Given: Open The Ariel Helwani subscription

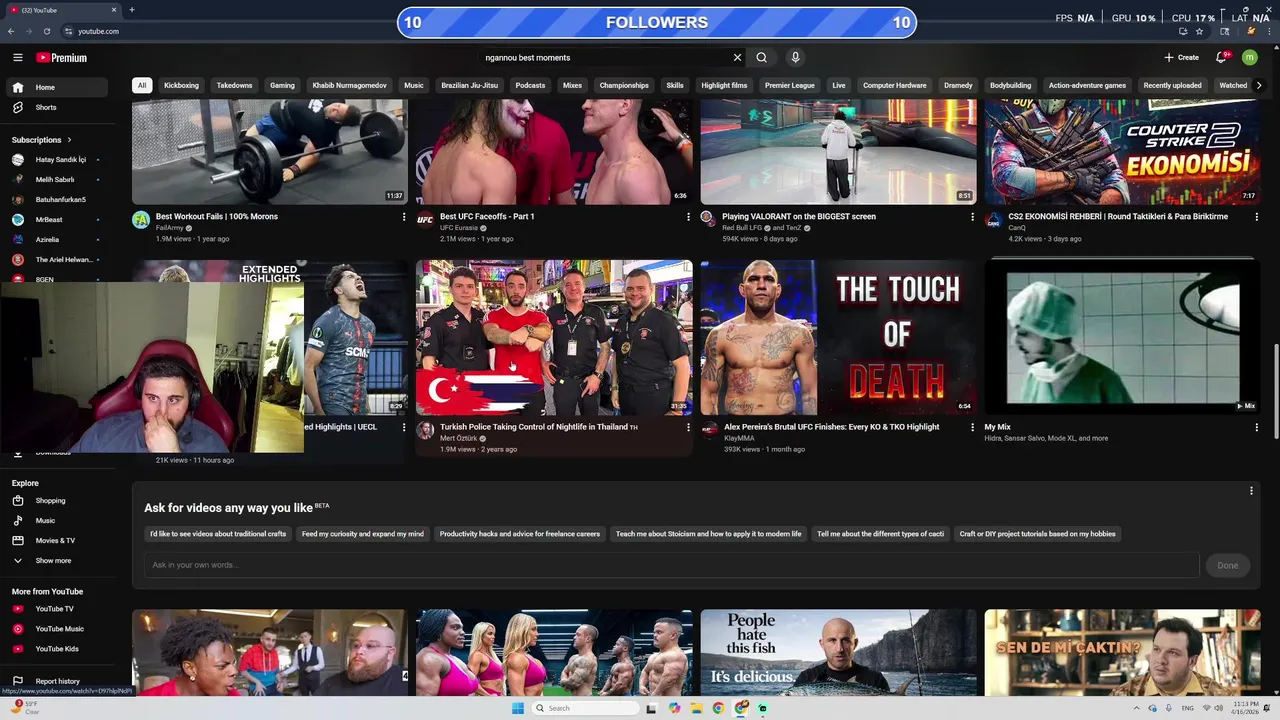Looking at the screenshot, I should click(x=58, y=260).
